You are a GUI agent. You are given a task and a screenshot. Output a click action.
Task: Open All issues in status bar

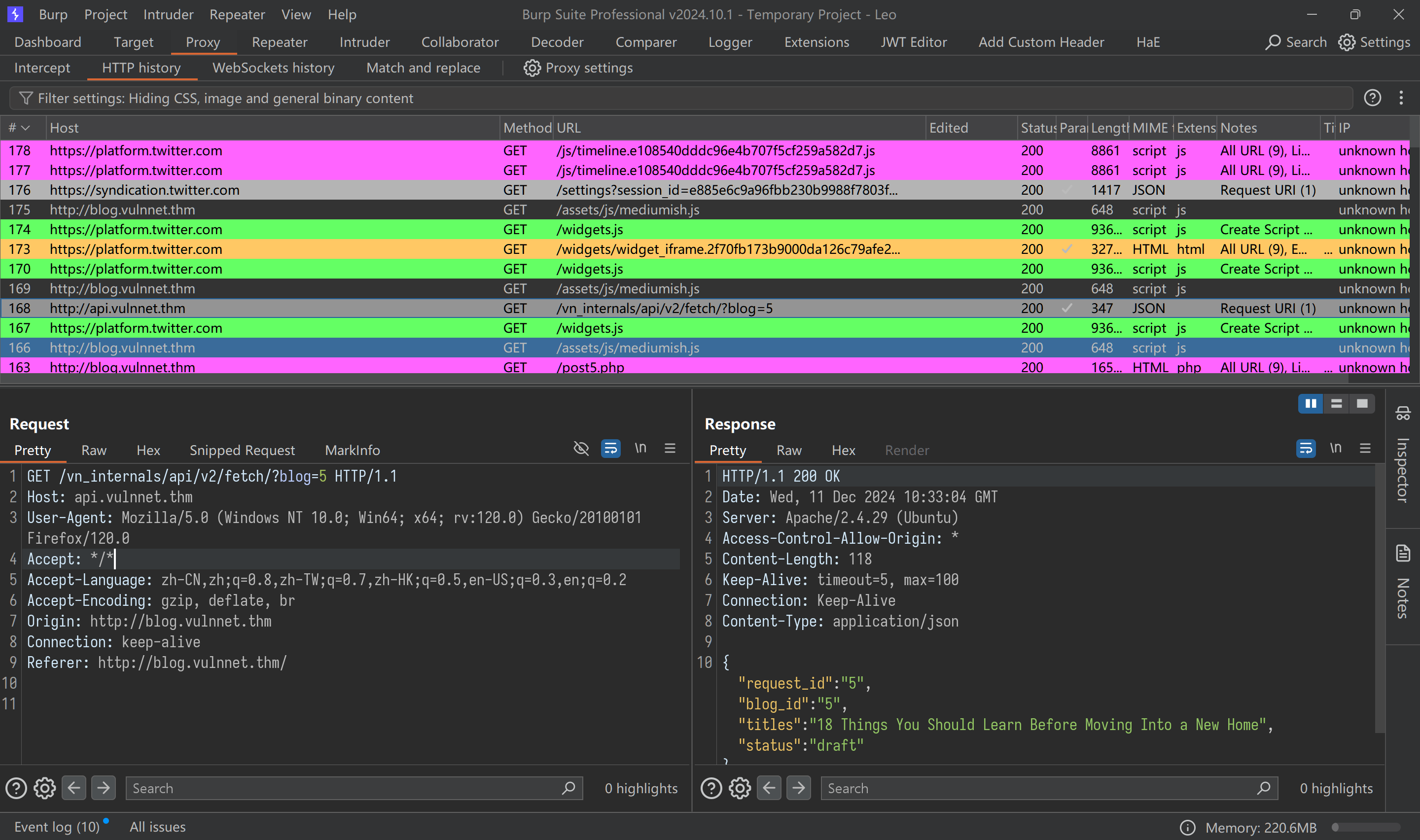(x=158, y=827)
